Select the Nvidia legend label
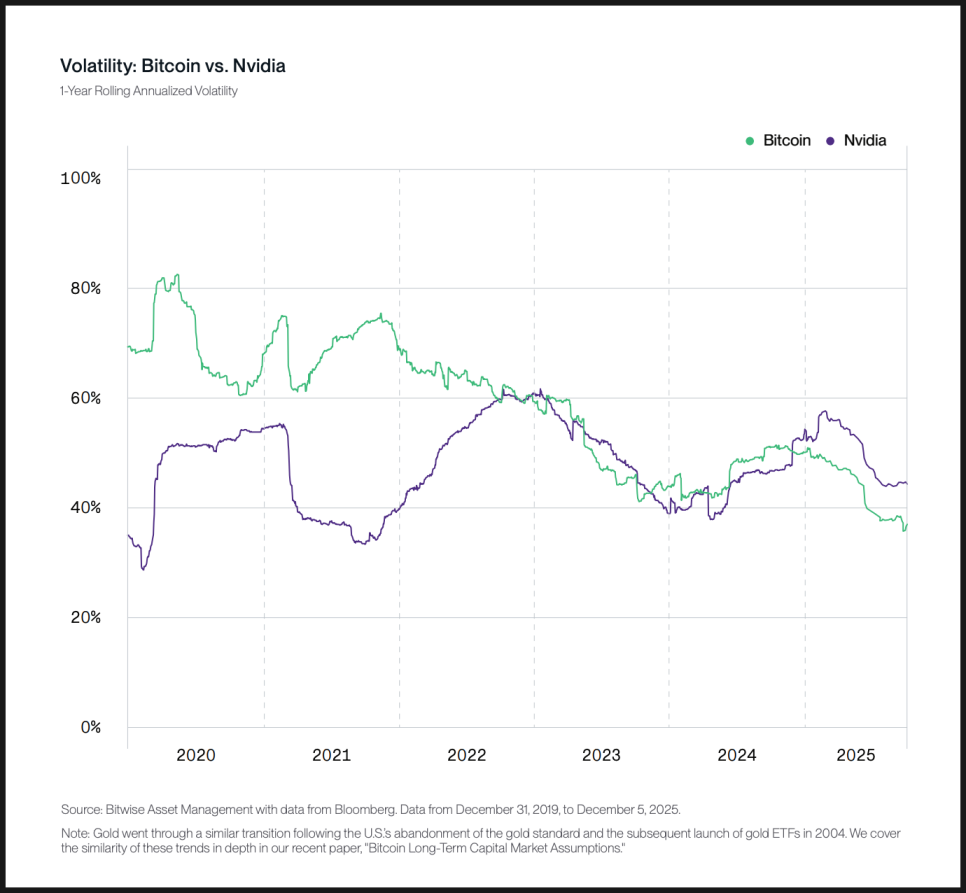966x893 pixels. point(865,141)
